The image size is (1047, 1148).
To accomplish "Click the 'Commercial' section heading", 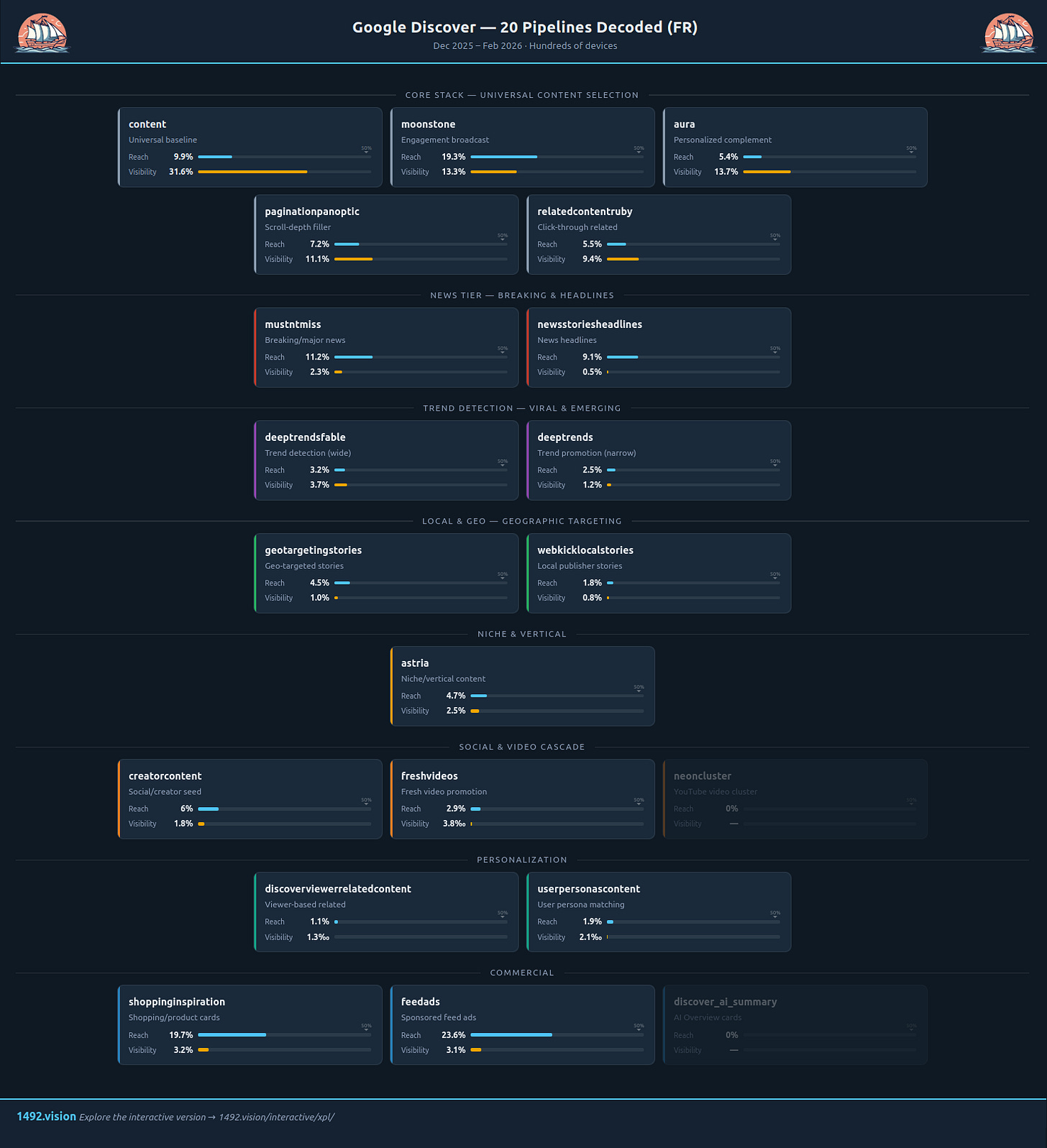I will pos(522,973).
